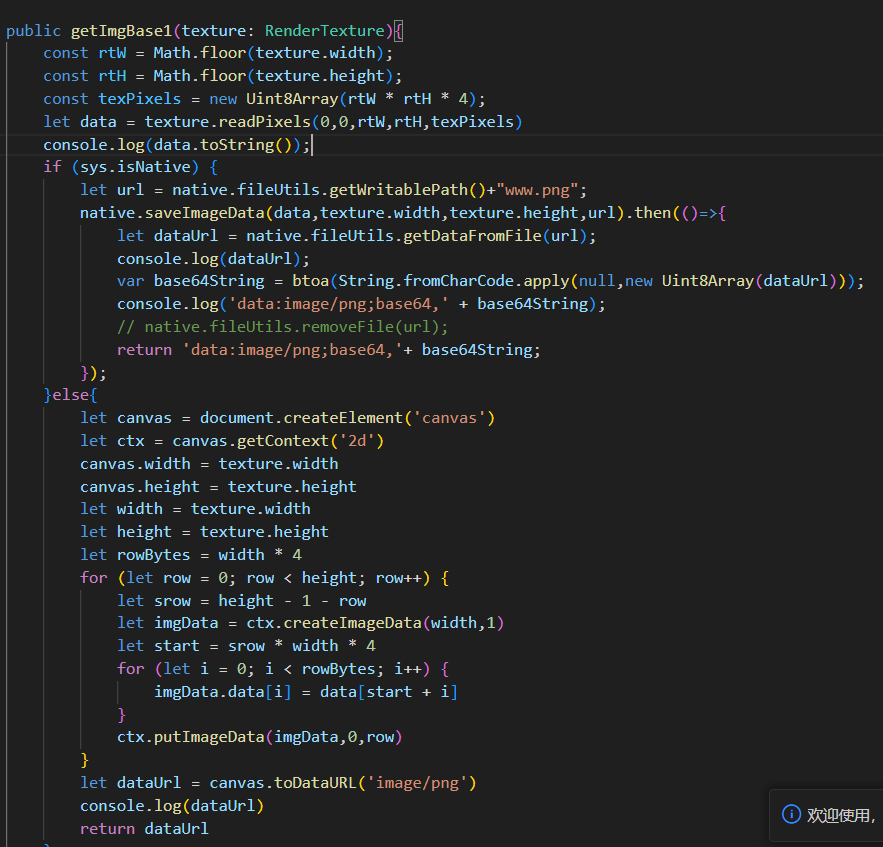
Task: Click the 'createImageData' method call
Action: [x=353, y=623]
